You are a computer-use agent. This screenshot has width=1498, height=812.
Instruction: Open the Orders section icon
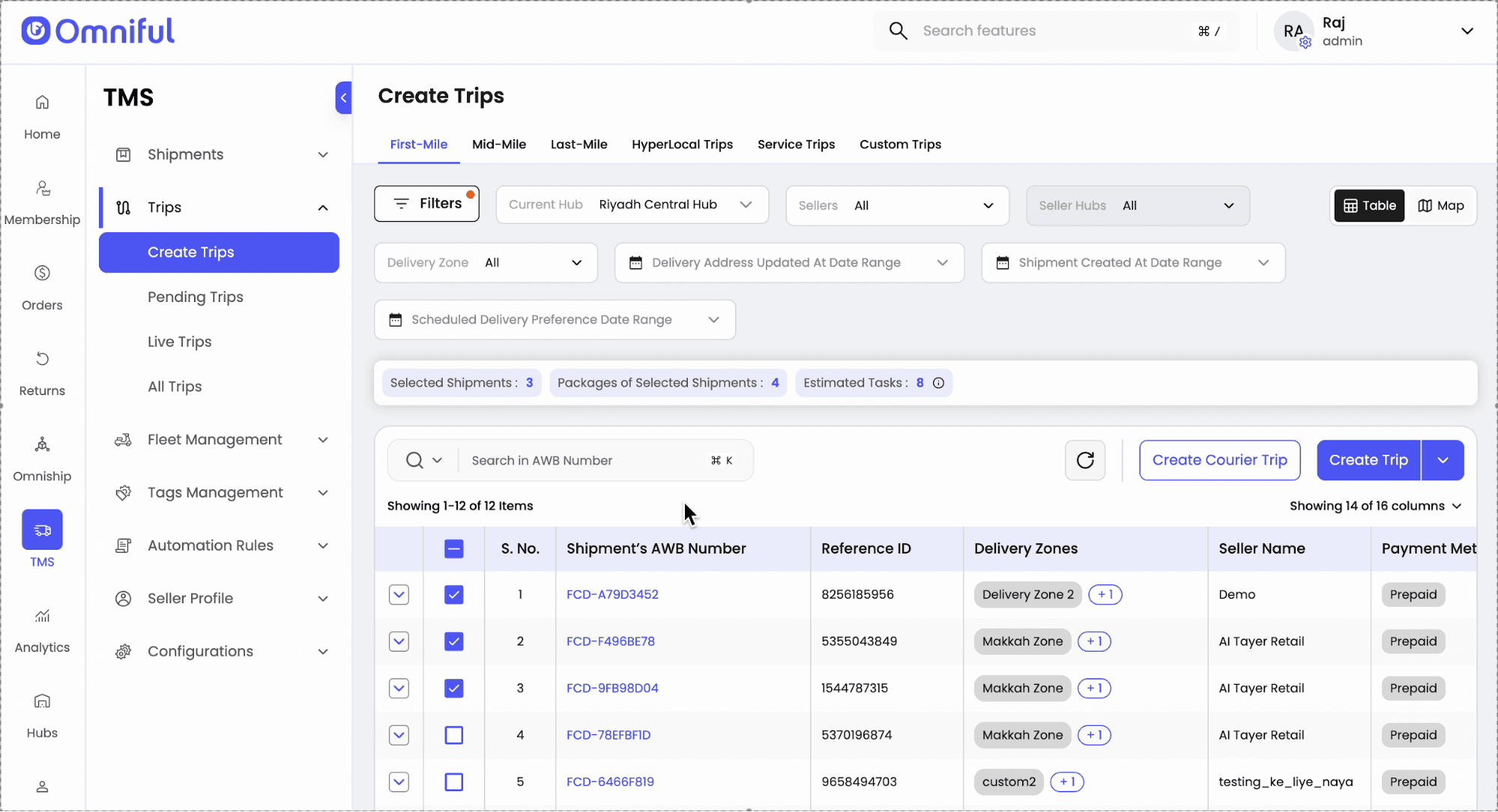click(x=42, y=273)
